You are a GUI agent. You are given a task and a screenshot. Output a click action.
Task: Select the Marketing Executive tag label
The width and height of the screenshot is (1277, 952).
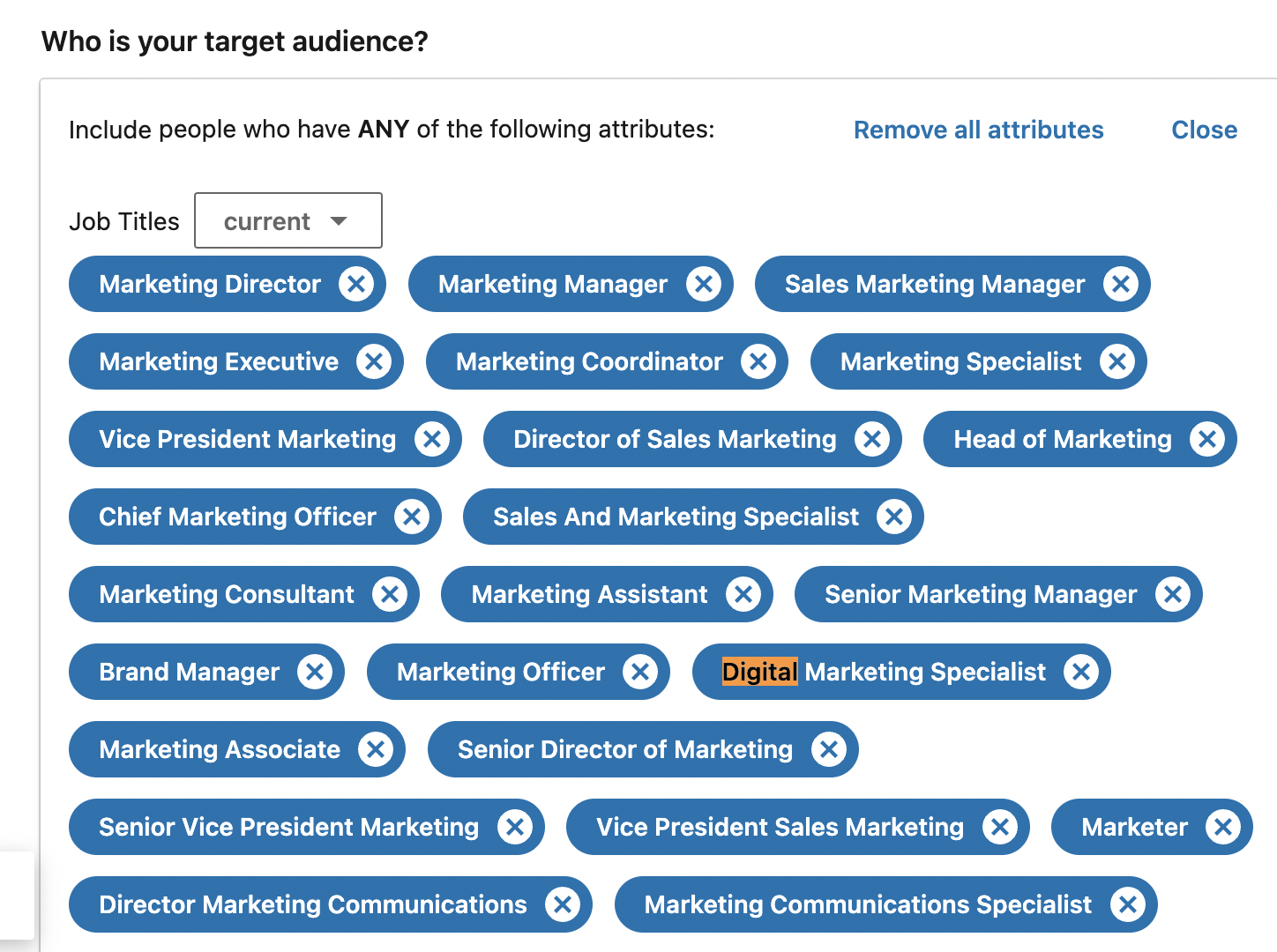coord(219,362)
